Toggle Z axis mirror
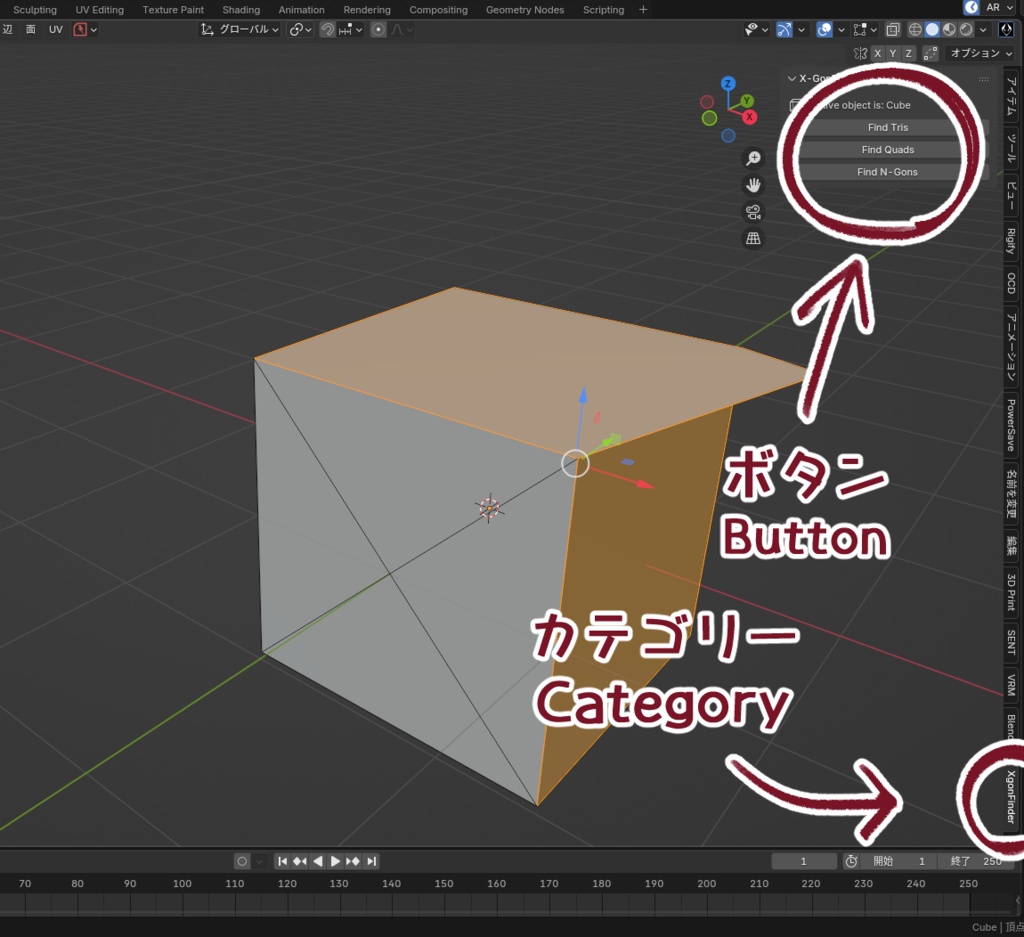Viewport: 1024px width, 937px height. coord(908,54)
